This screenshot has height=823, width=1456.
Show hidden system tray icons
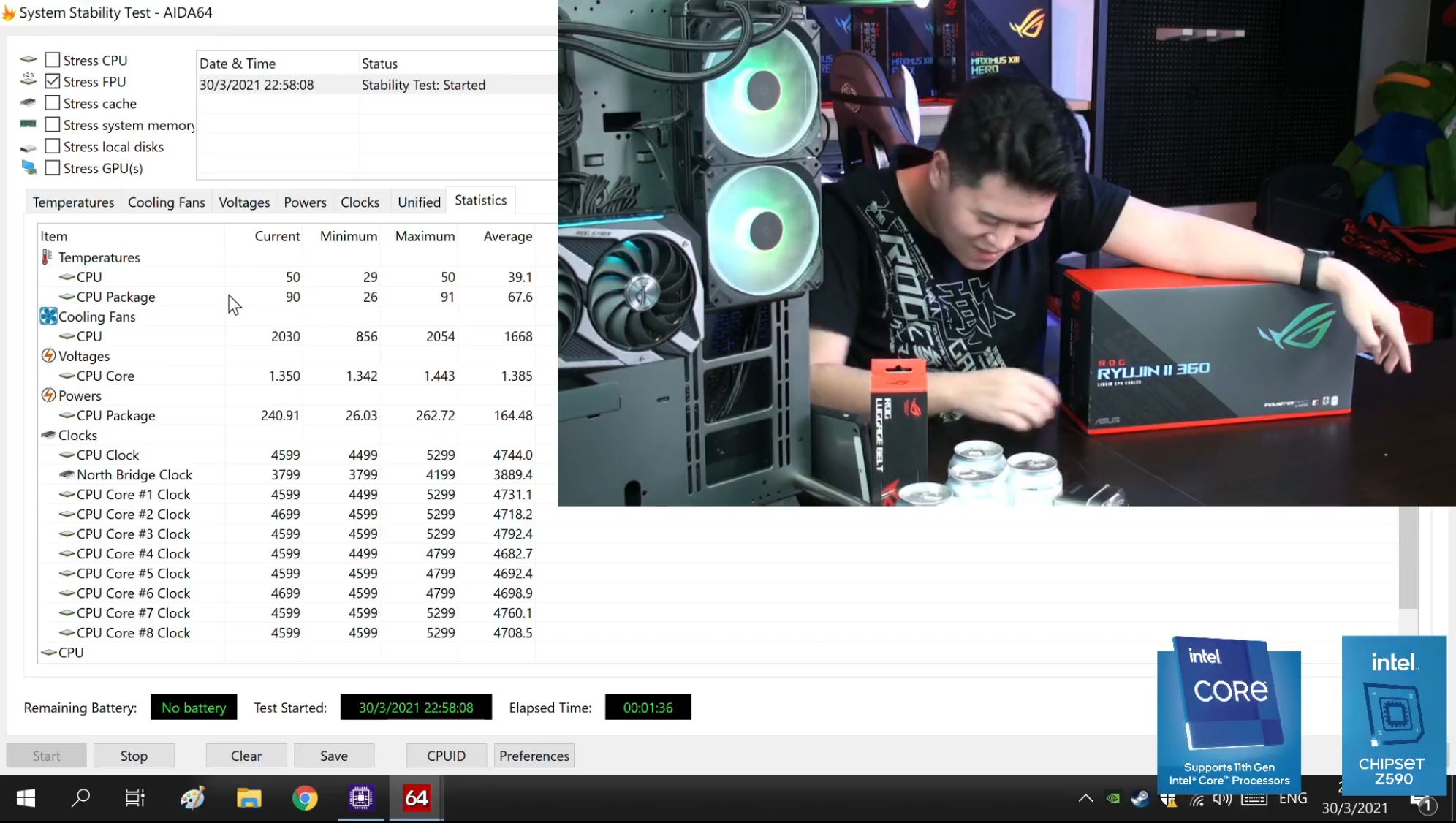1085,798
